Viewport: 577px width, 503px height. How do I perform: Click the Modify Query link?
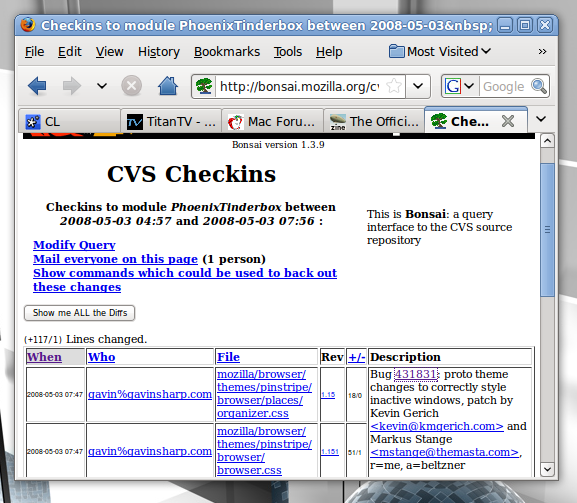[74, 245]
